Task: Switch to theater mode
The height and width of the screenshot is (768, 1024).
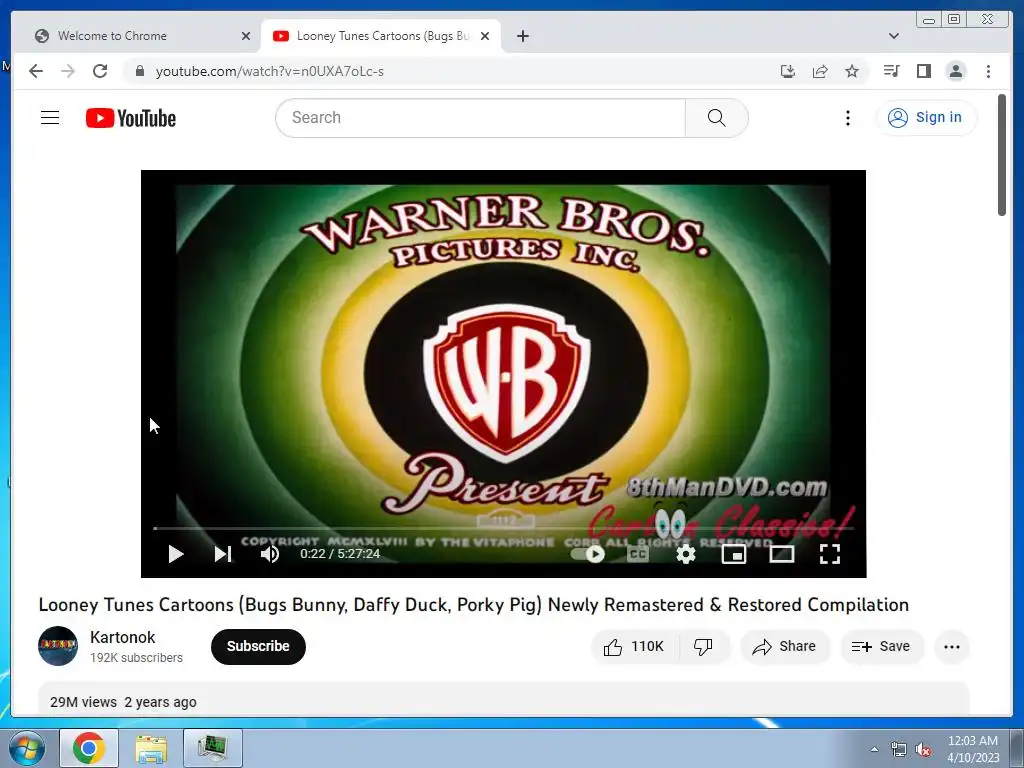Action: (782, 554)
